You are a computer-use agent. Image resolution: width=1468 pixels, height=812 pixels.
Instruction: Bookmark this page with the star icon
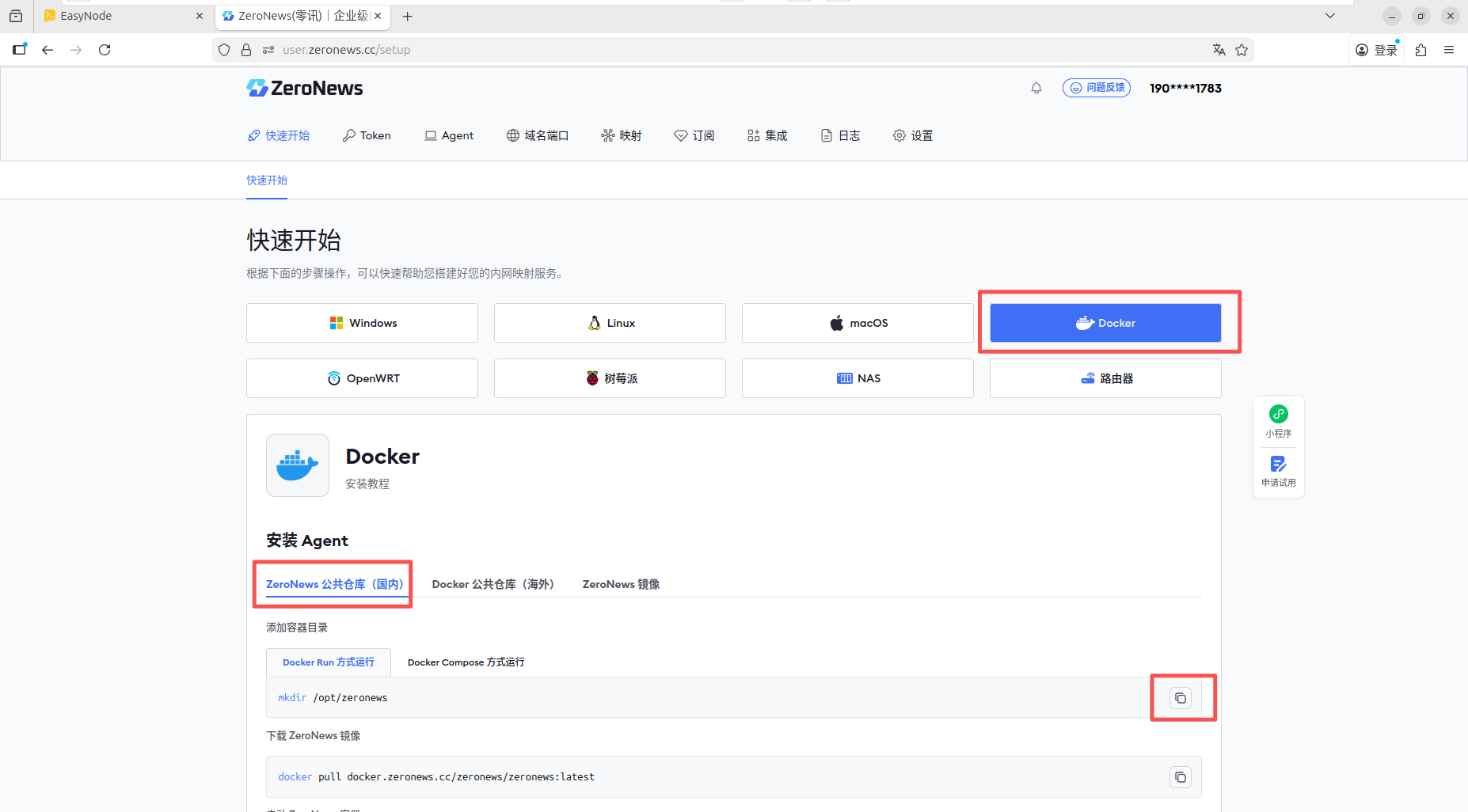1242,50
